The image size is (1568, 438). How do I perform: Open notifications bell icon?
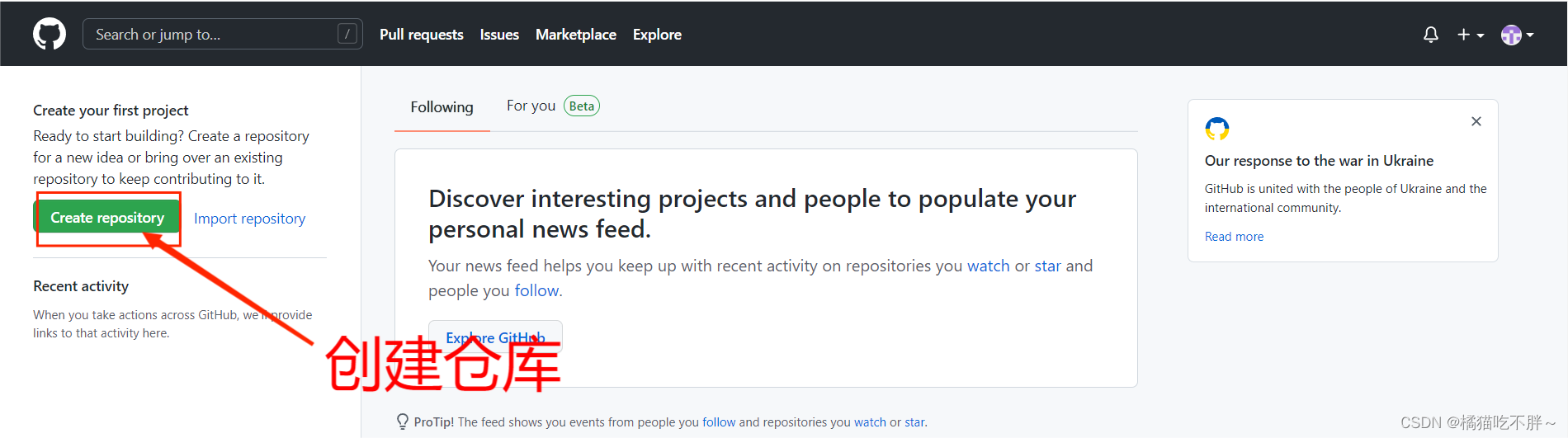click(1431, 35)
